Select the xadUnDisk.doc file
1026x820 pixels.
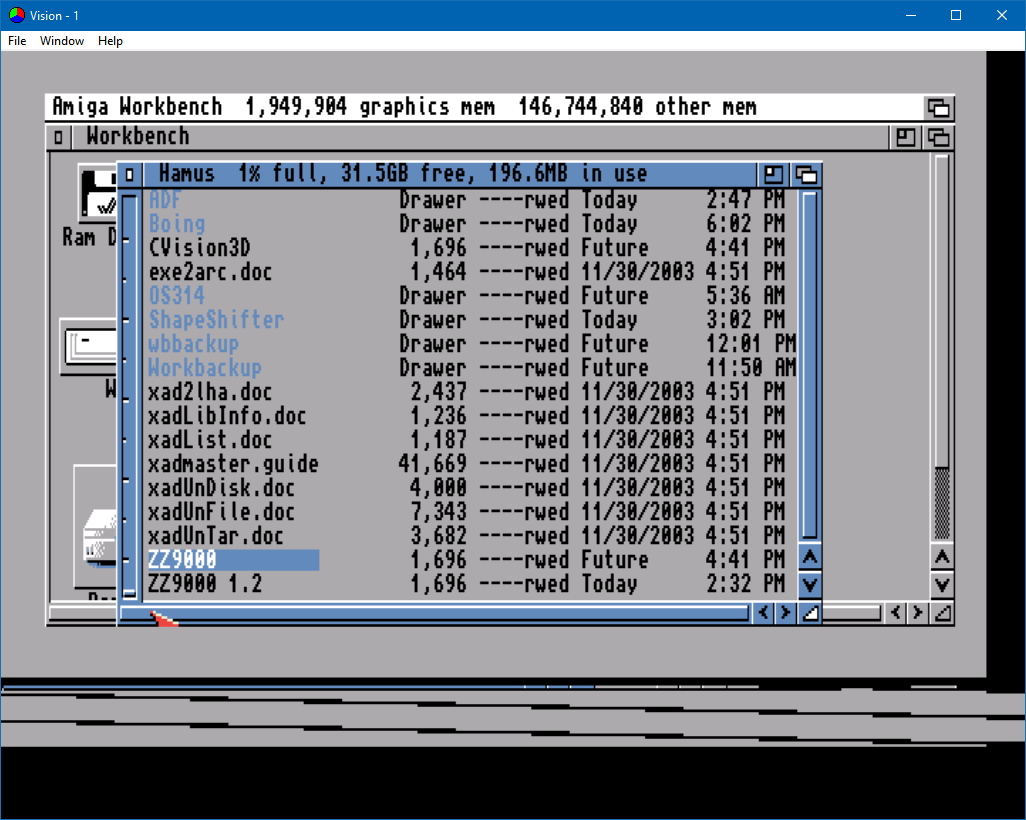point(221,488)
